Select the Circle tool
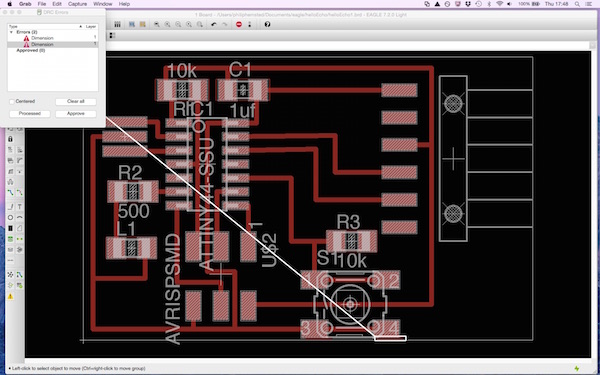The width and height of the screenshot is (600, 375). pyautogui.click(x=10, y=217)
